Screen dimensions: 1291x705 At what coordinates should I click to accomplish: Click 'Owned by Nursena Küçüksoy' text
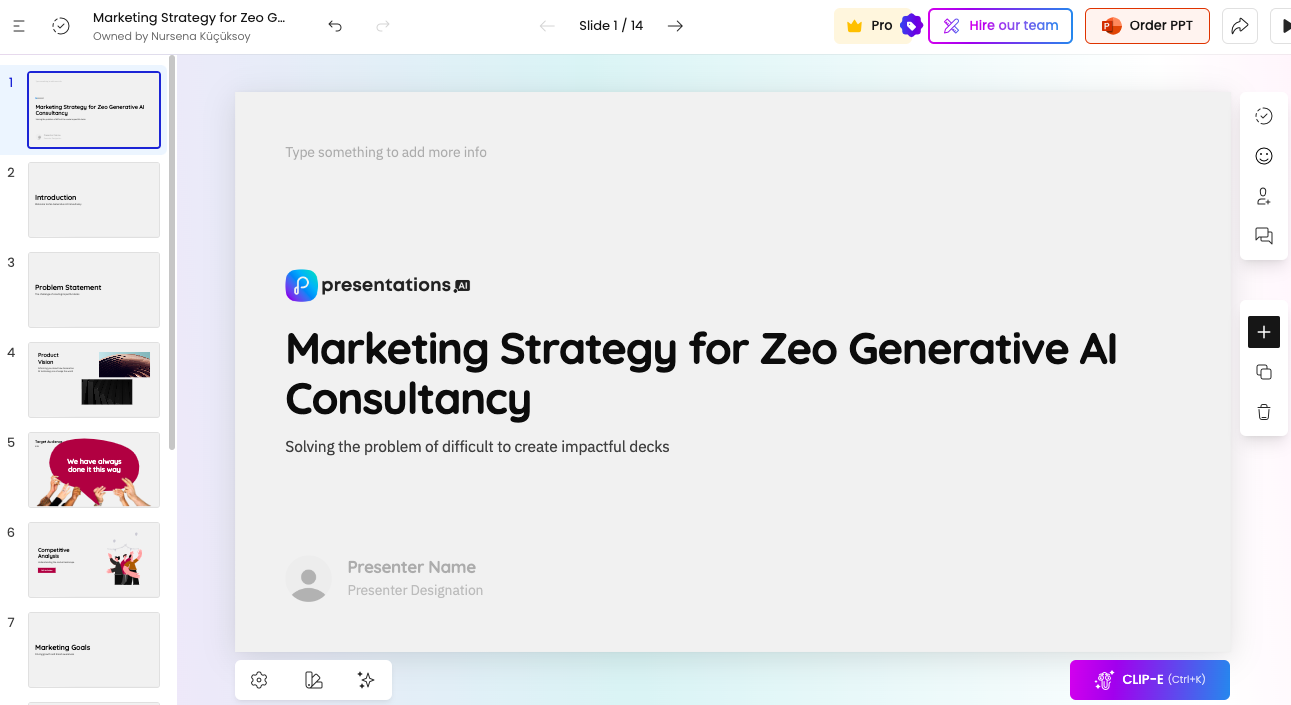point(172,36)
